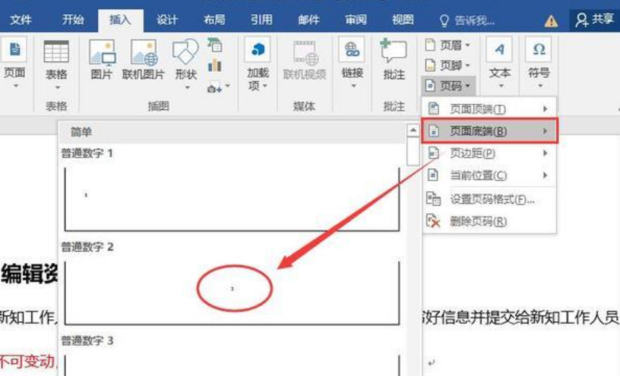
Task: Switch to the 审阅 (Review) tab
Action: point(355,20)
